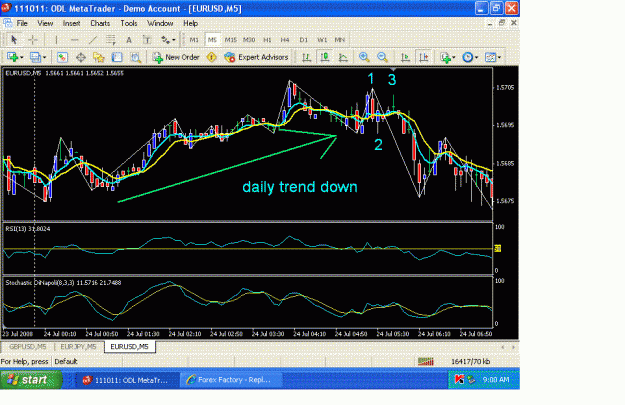The image size is (625, 405).
Task: Switch to GBPUSD,M5 chart tab
Action: pyautogui.click(x=28, y=346)
